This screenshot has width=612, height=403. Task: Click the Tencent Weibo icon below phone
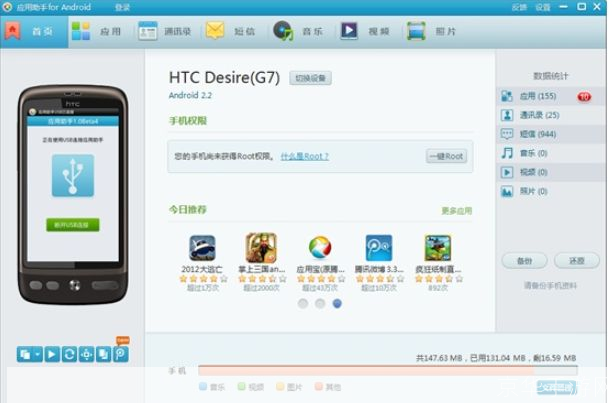point(121,354)
